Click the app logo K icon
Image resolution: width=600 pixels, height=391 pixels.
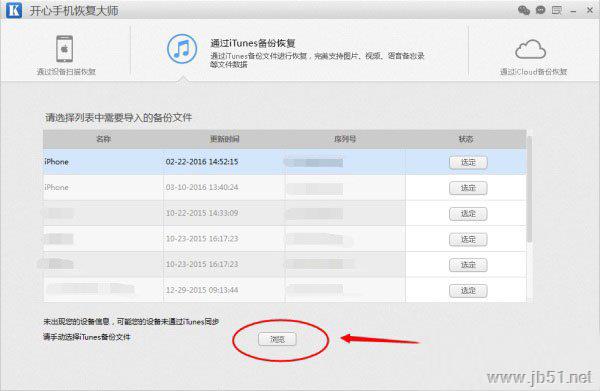14,10
